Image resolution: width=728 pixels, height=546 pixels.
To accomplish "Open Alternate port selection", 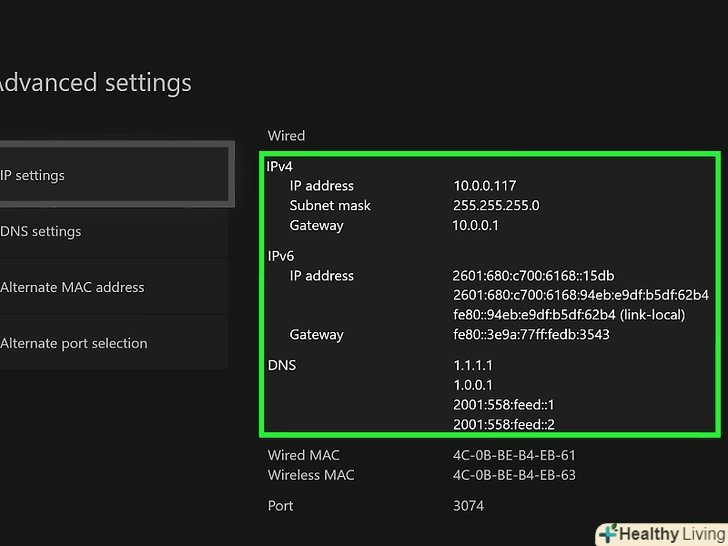I will (110, 344).
